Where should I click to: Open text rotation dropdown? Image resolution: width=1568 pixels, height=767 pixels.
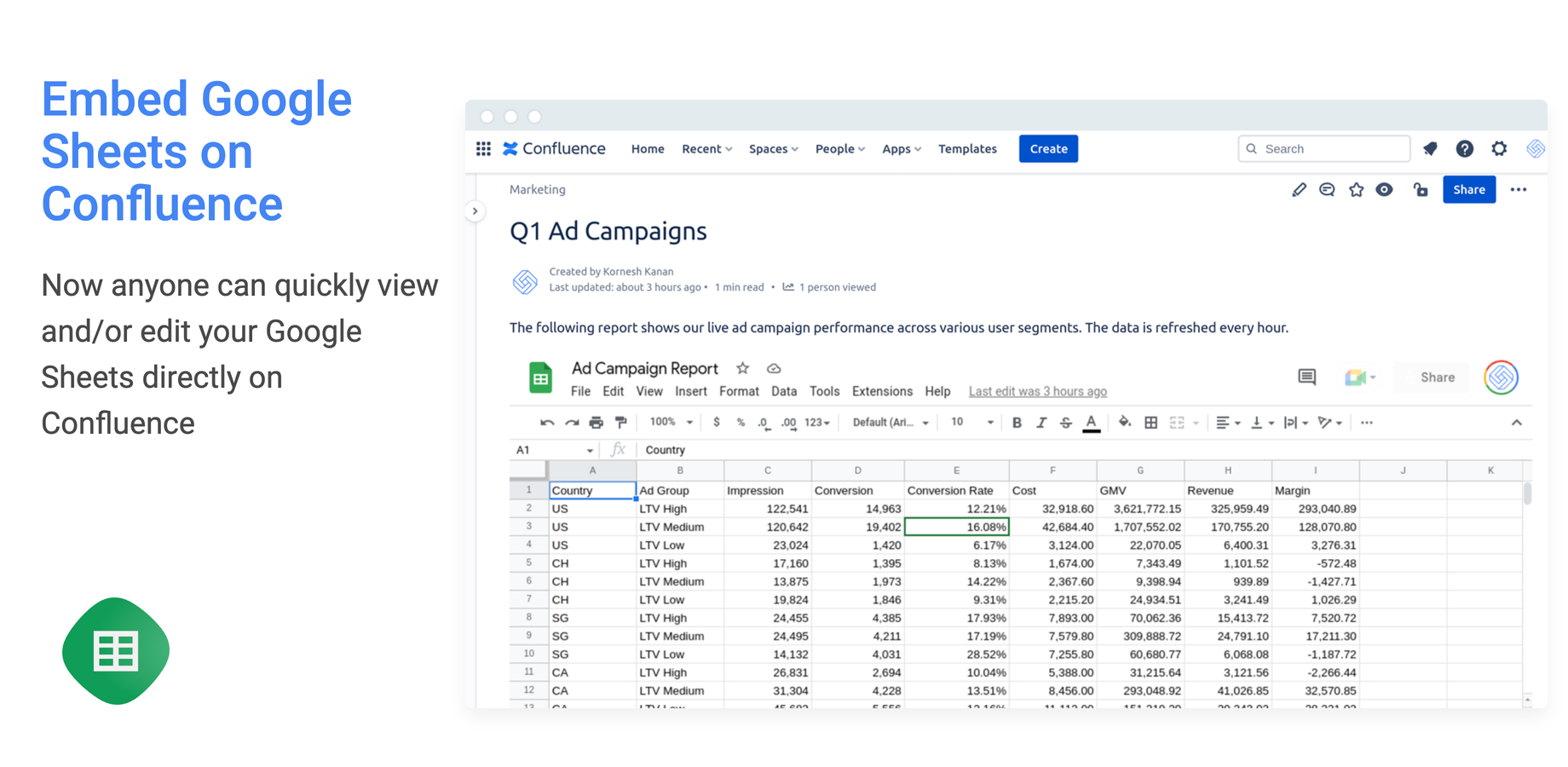[1330, 423]
